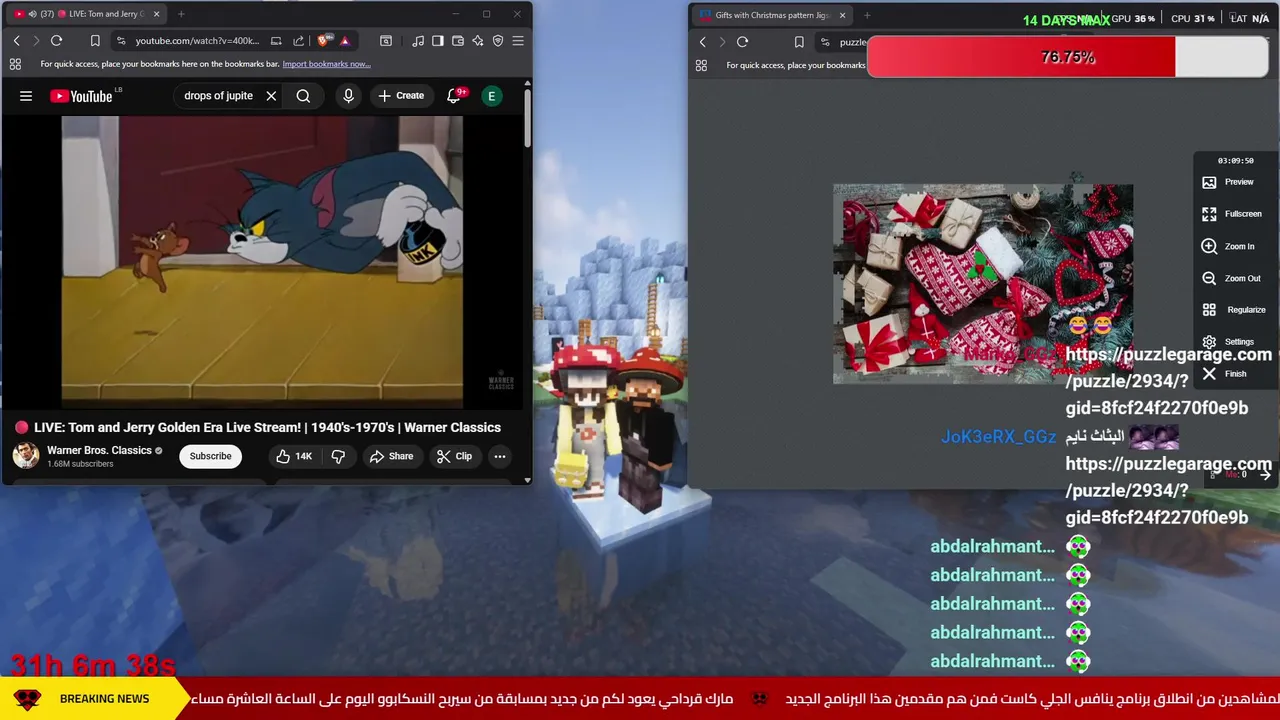The width and height of the screenshot is (1280, 720).
Task: Subscribe to Warner Bros. Classics
Action: pyautogui.click(x=211, y=456)
